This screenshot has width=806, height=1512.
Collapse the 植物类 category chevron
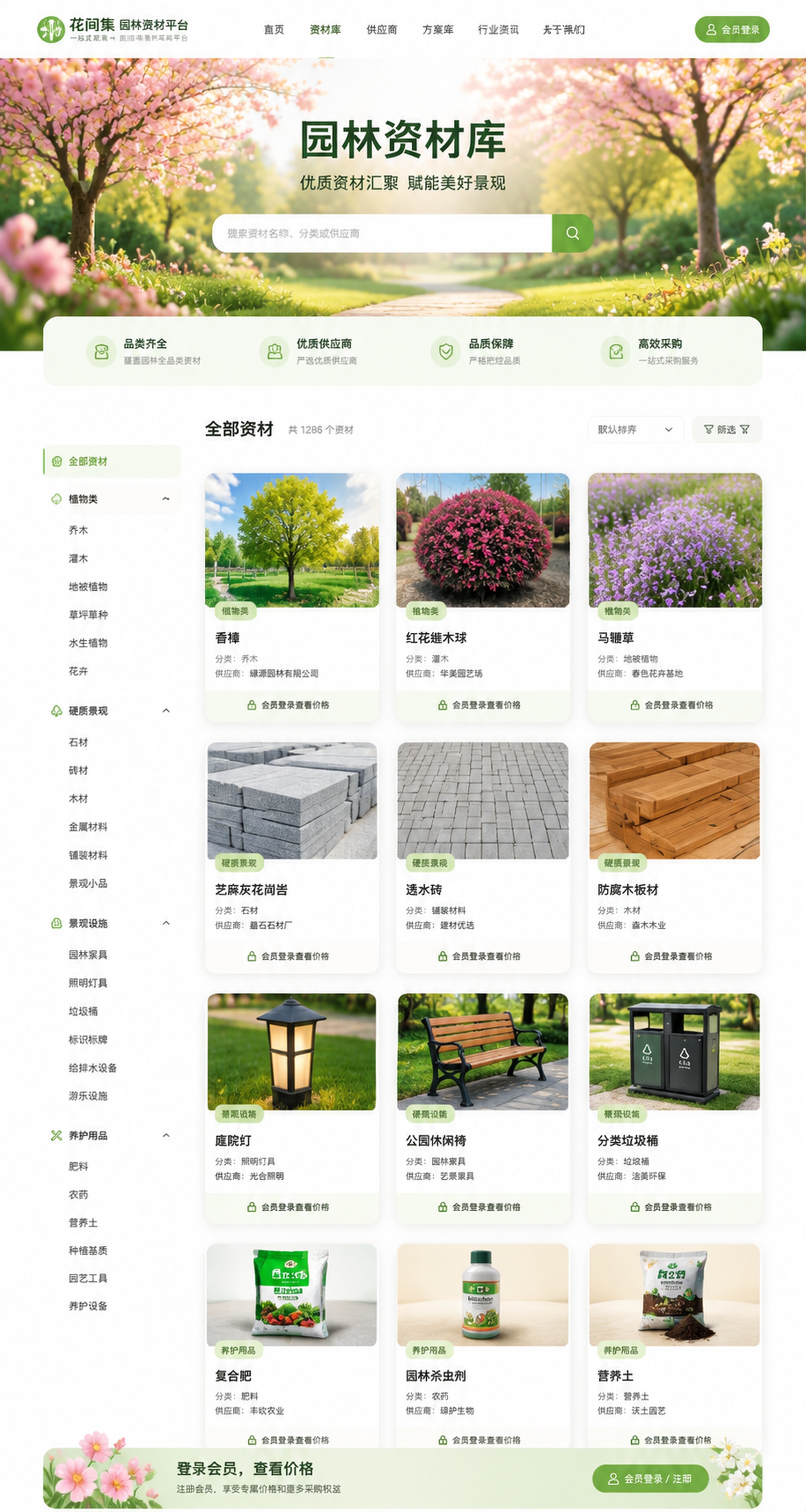tap(166, 499)
